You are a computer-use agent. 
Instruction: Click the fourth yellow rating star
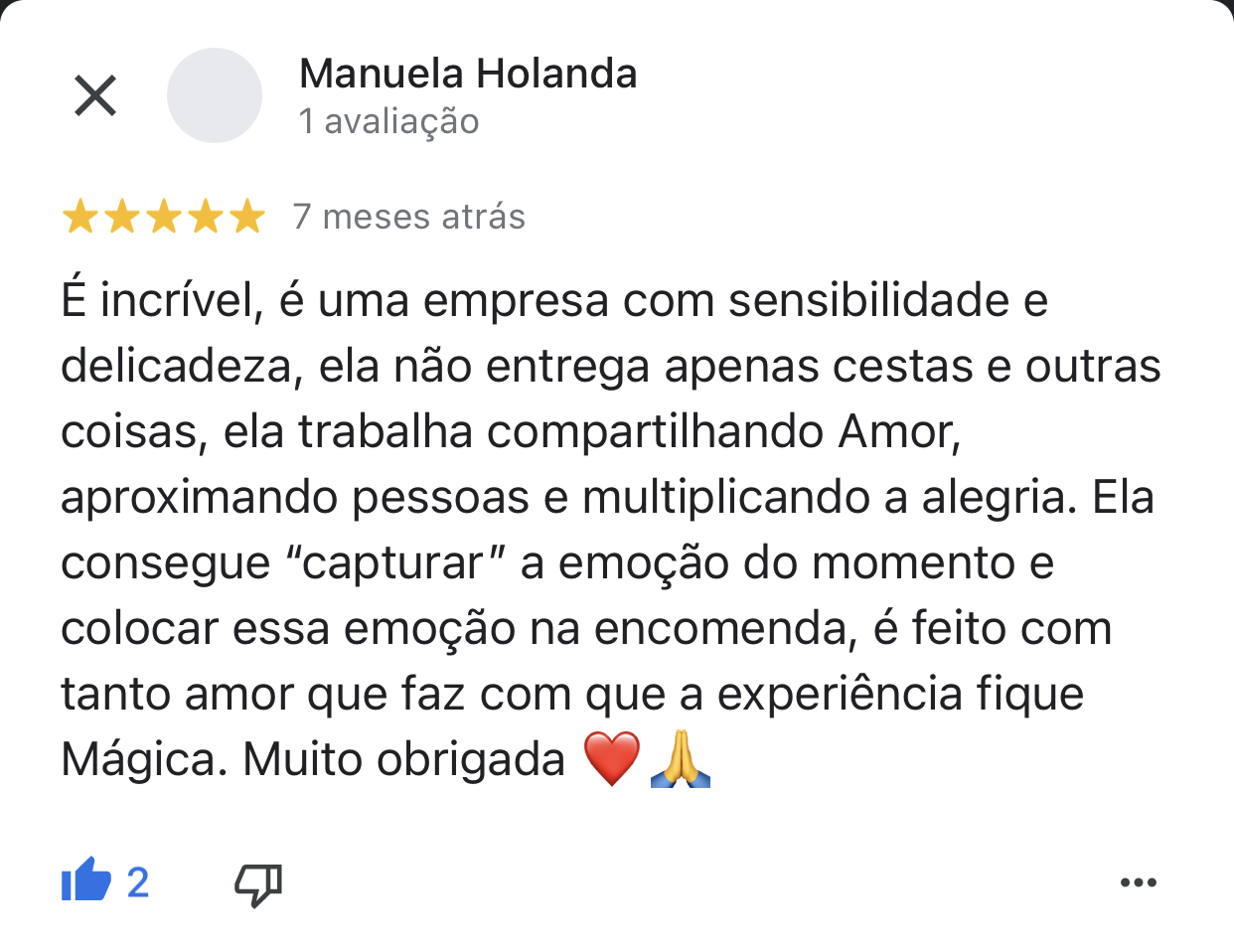click(x=205, y=216)
